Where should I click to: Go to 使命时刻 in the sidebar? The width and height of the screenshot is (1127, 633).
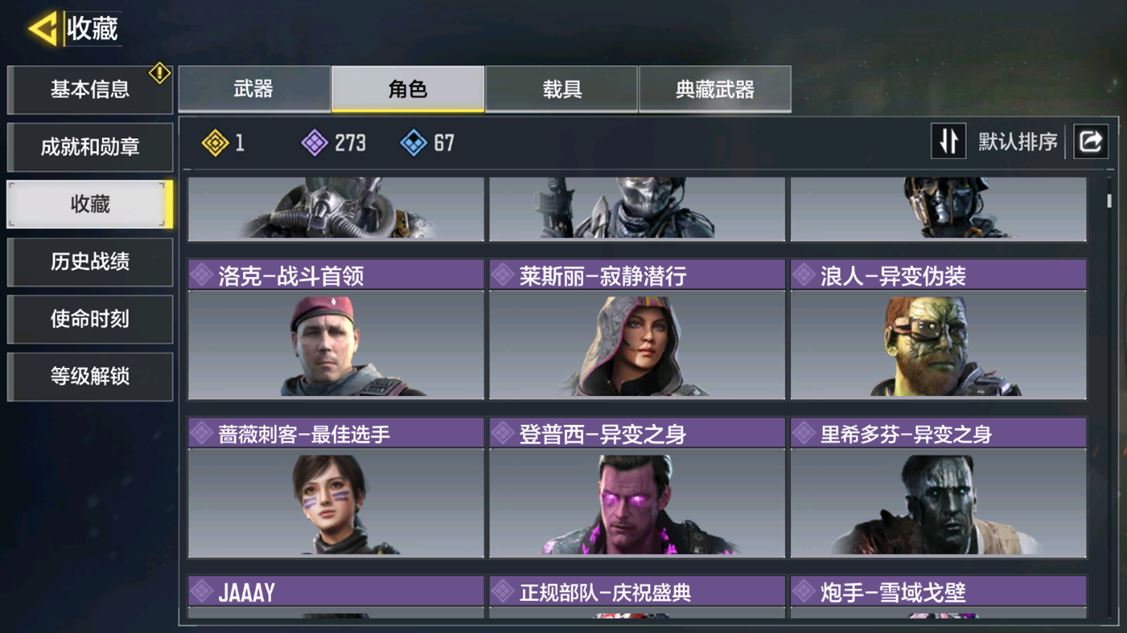click(x=90, y=319)
